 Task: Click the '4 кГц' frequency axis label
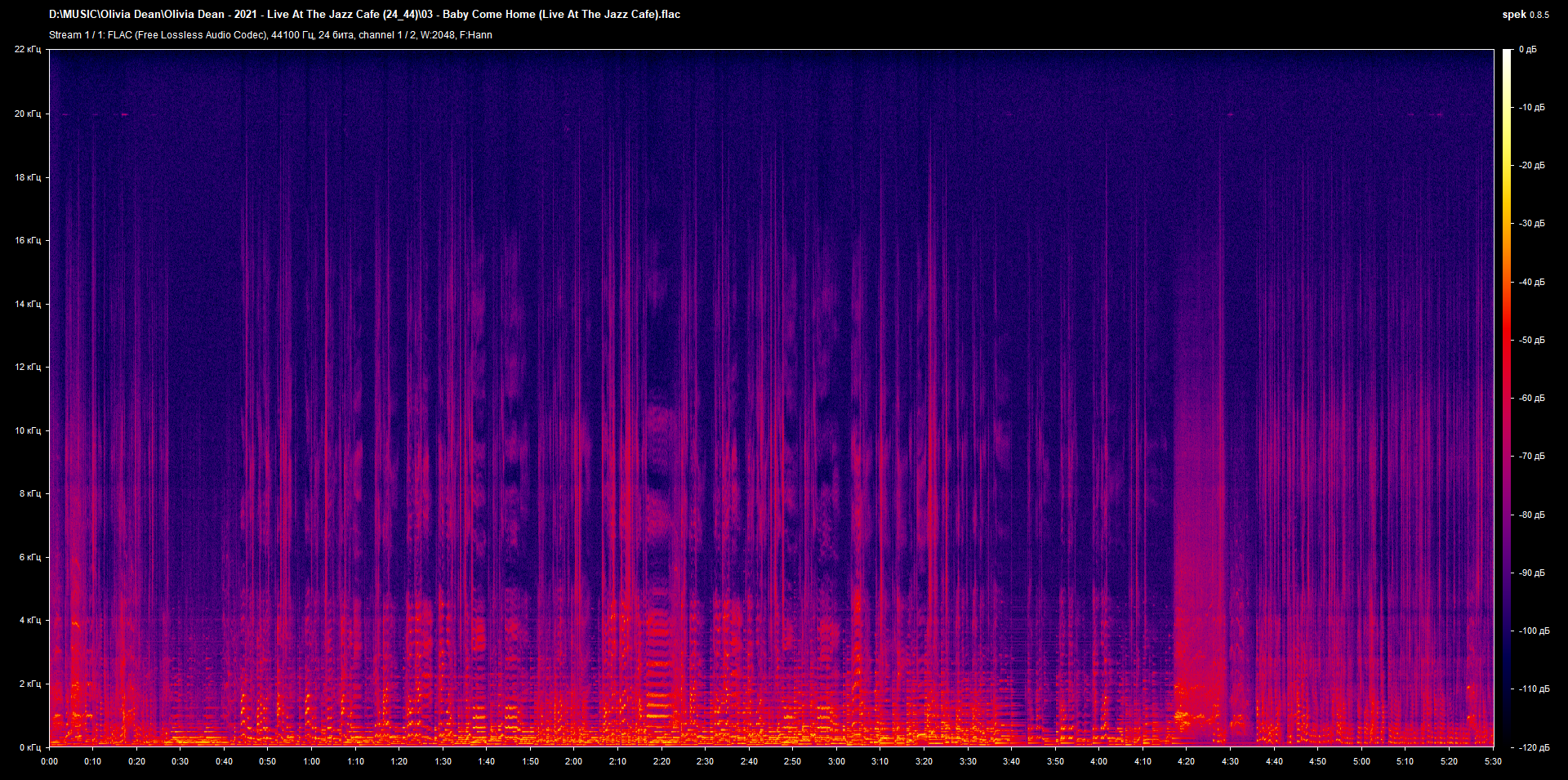[x=30, y=620]
